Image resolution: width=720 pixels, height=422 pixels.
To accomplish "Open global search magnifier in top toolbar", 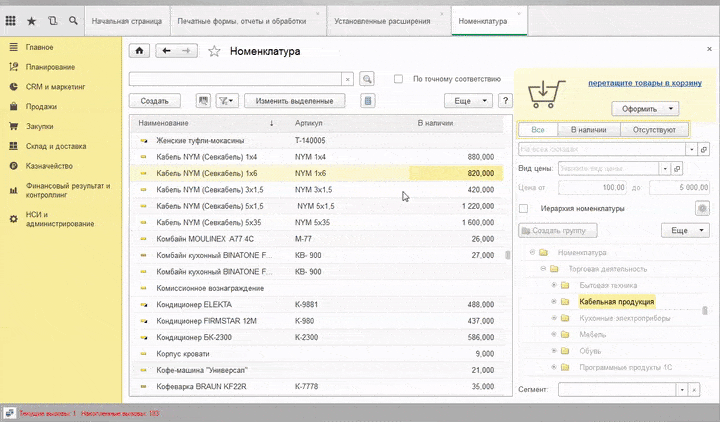I will pyautogui.click(x=73, y=21).
